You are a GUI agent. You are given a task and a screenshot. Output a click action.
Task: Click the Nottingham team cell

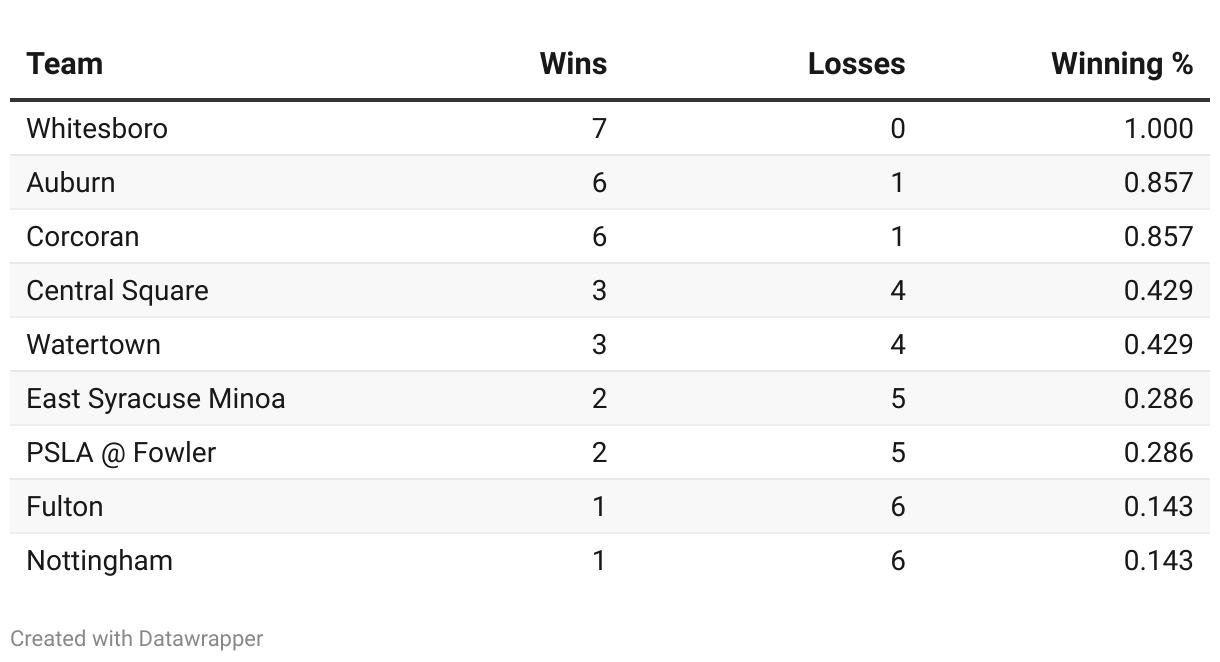pyautogui.click(x=100, y=561)
